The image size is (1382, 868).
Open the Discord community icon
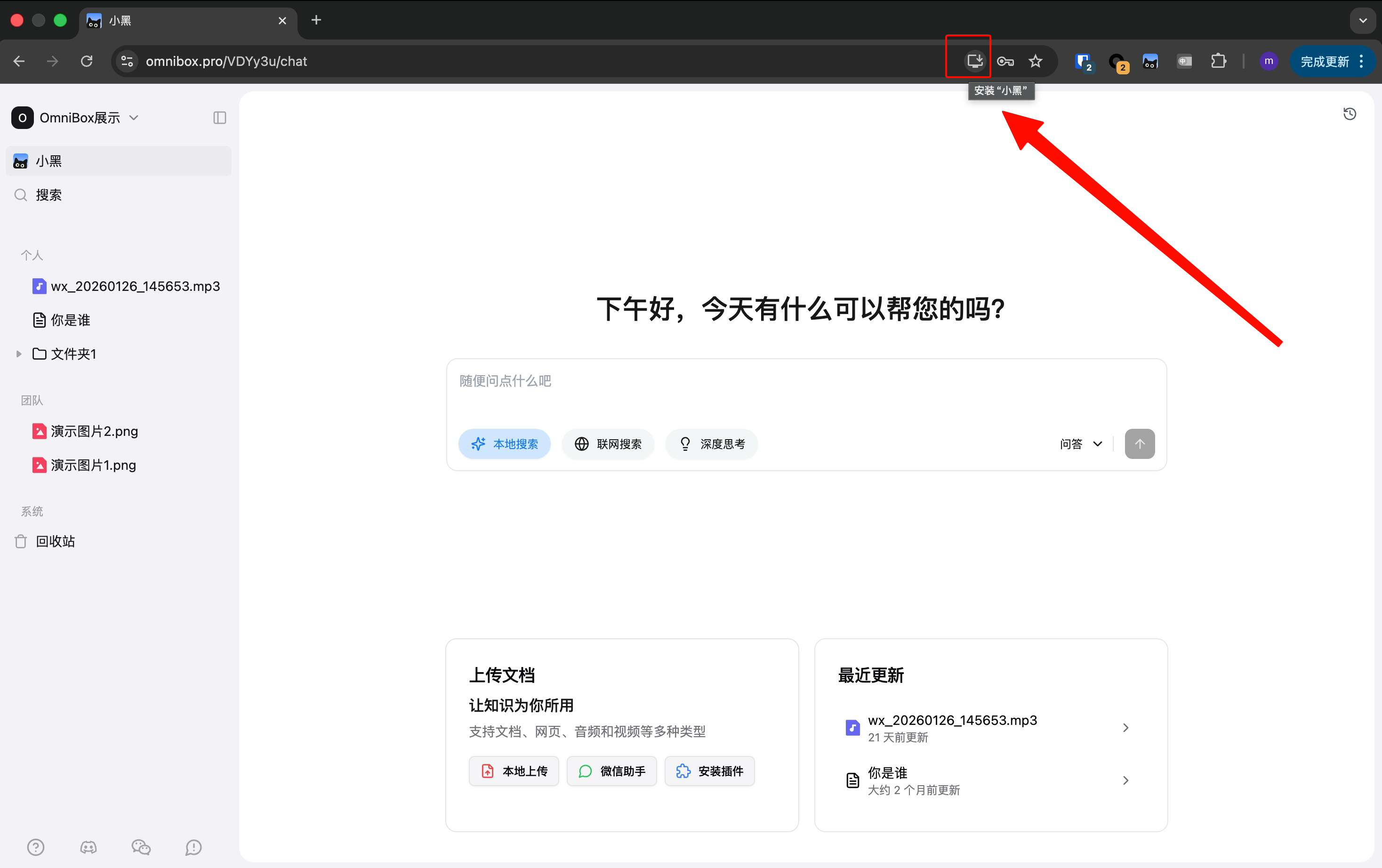88,847
